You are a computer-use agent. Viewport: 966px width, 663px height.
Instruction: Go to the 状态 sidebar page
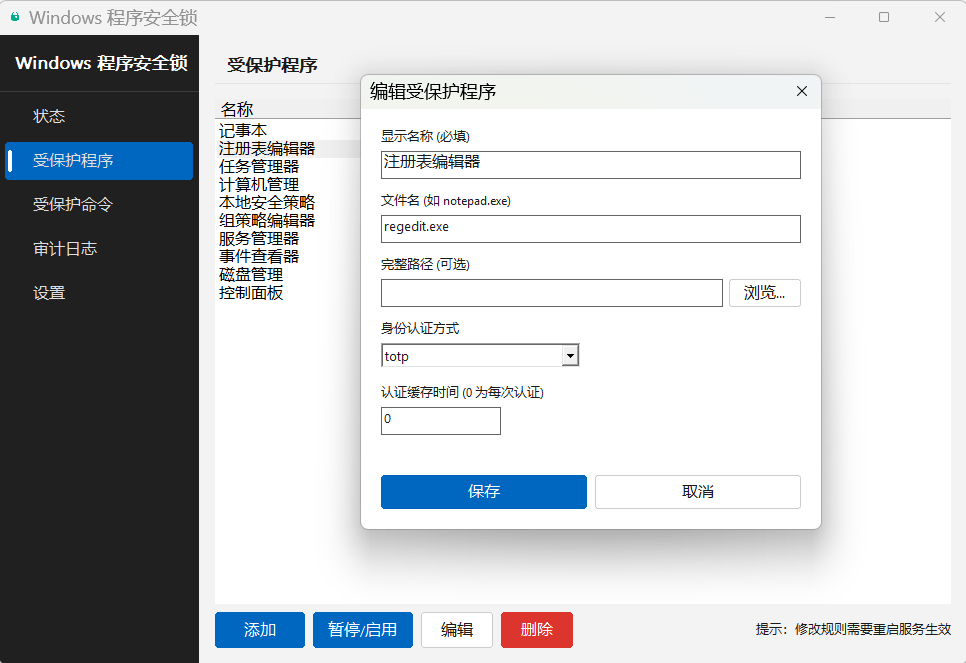pos(50,116)
